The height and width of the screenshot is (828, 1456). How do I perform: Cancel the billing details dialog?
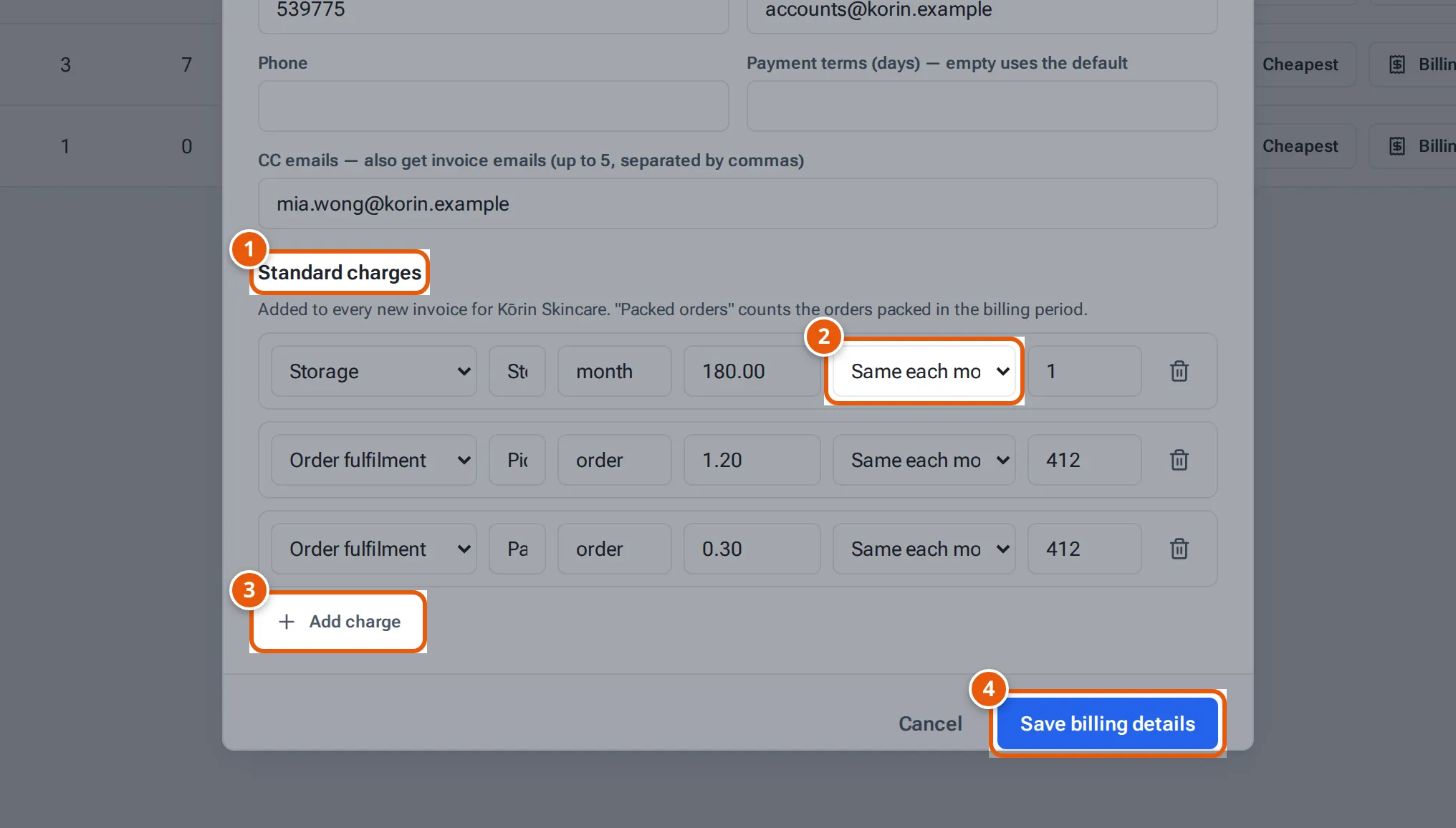pyautogui.click(x=930, y=723)
